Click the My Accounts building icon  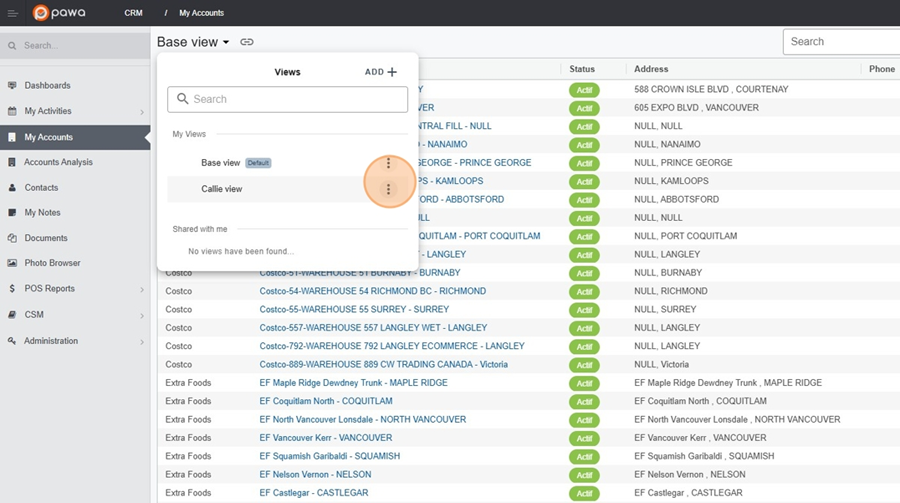(x=12, y=137)
